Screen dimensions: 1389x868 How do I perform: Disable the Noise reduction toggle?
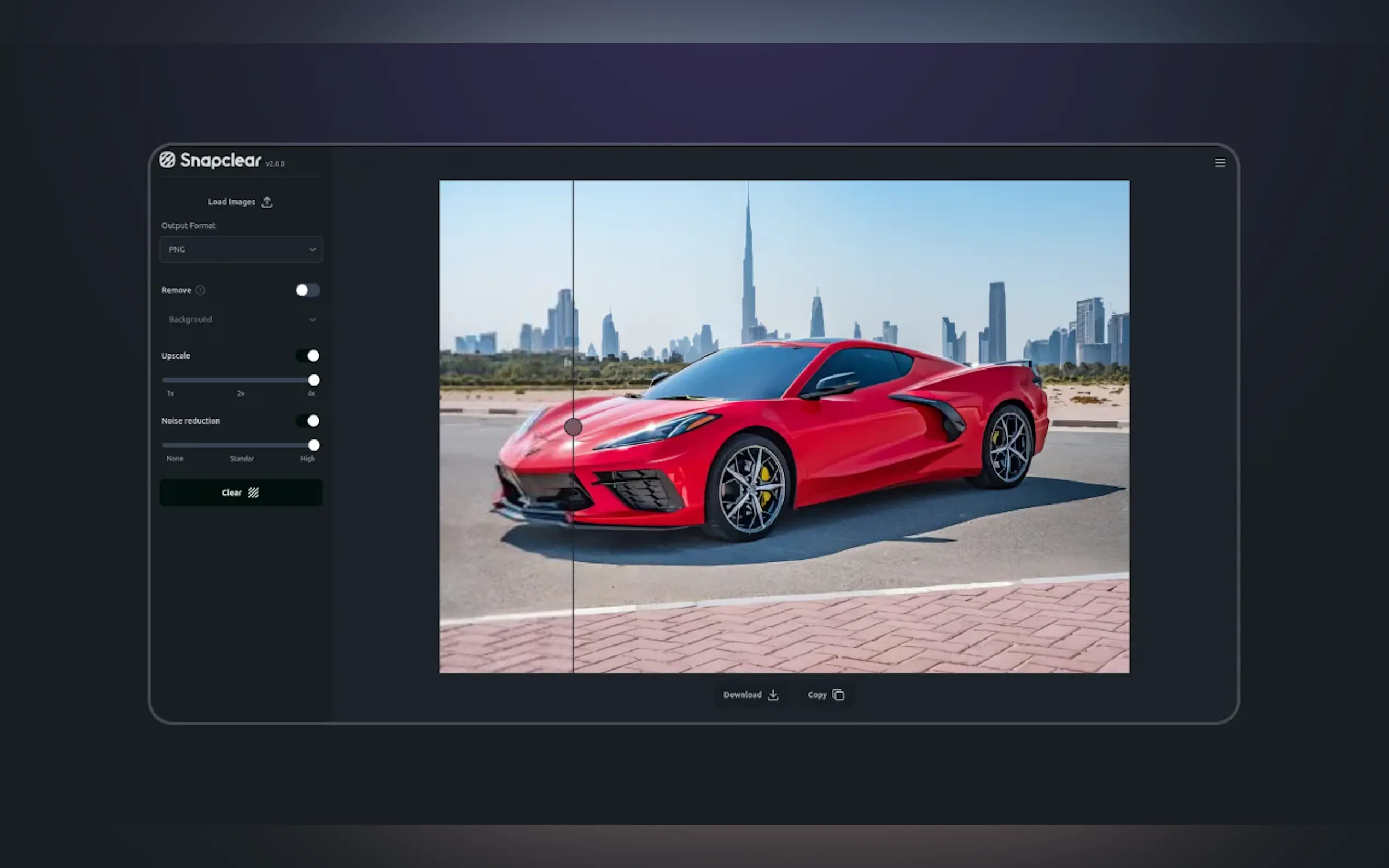coord(307,421)
